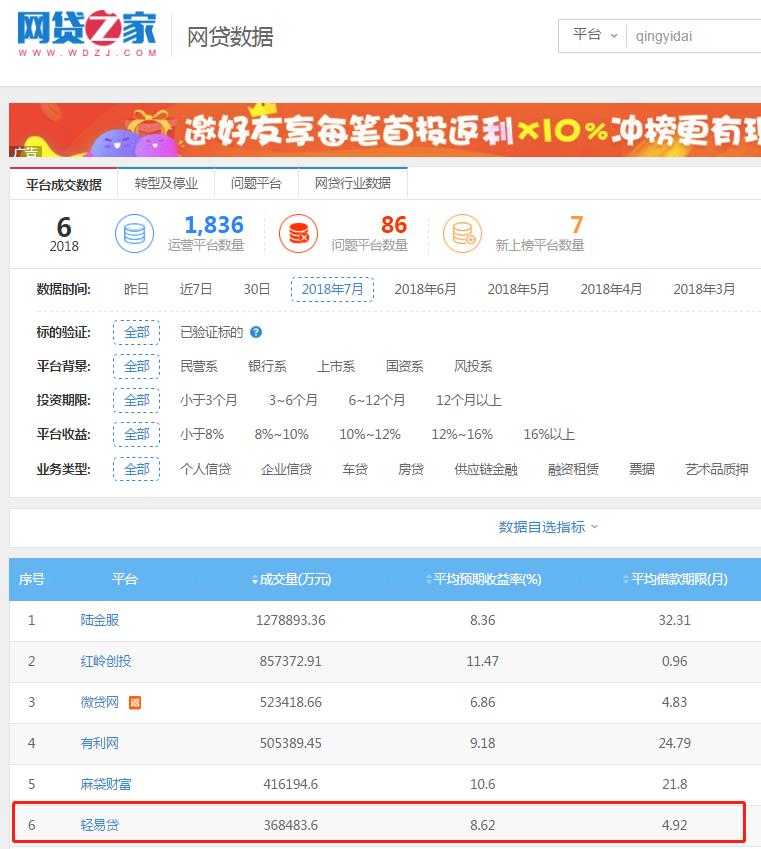Image resolution: width=761 pixels, height=849 pixels.
Task: Filter business type 车贷
Action: (355, 469)
